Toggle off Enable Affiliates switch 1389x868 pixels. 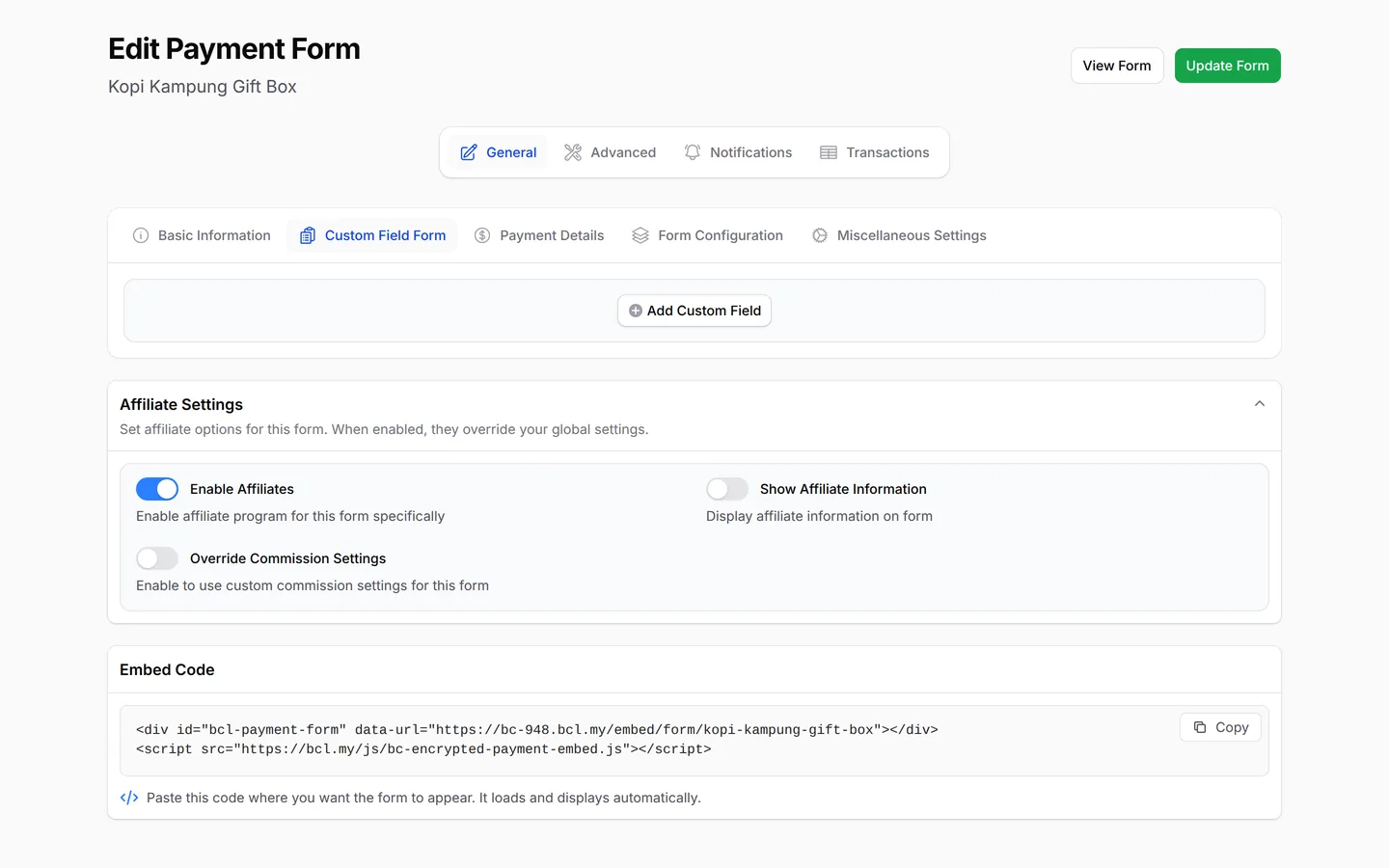[157, 489]
